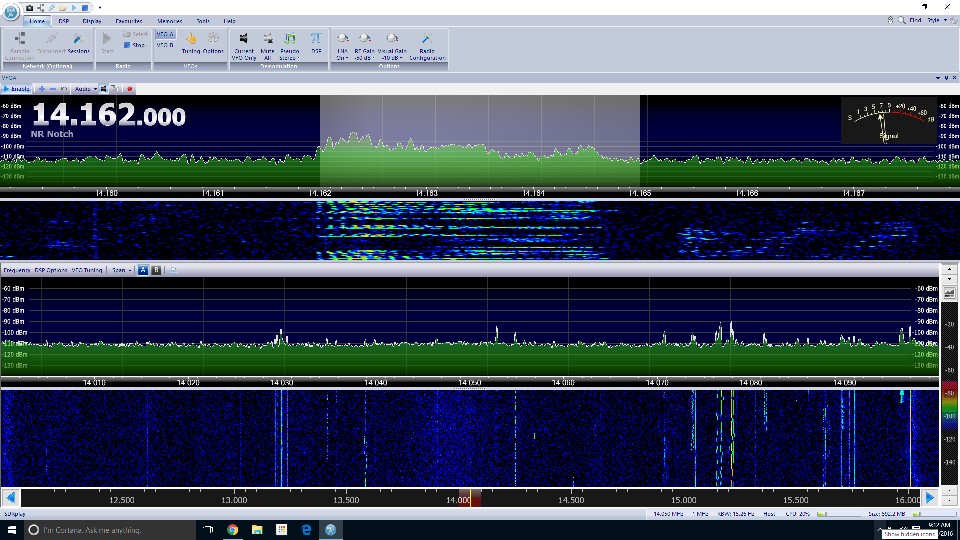Switch to the Home ribbon tab
This screenshot has width=960, height=540.
pos(37,21)
